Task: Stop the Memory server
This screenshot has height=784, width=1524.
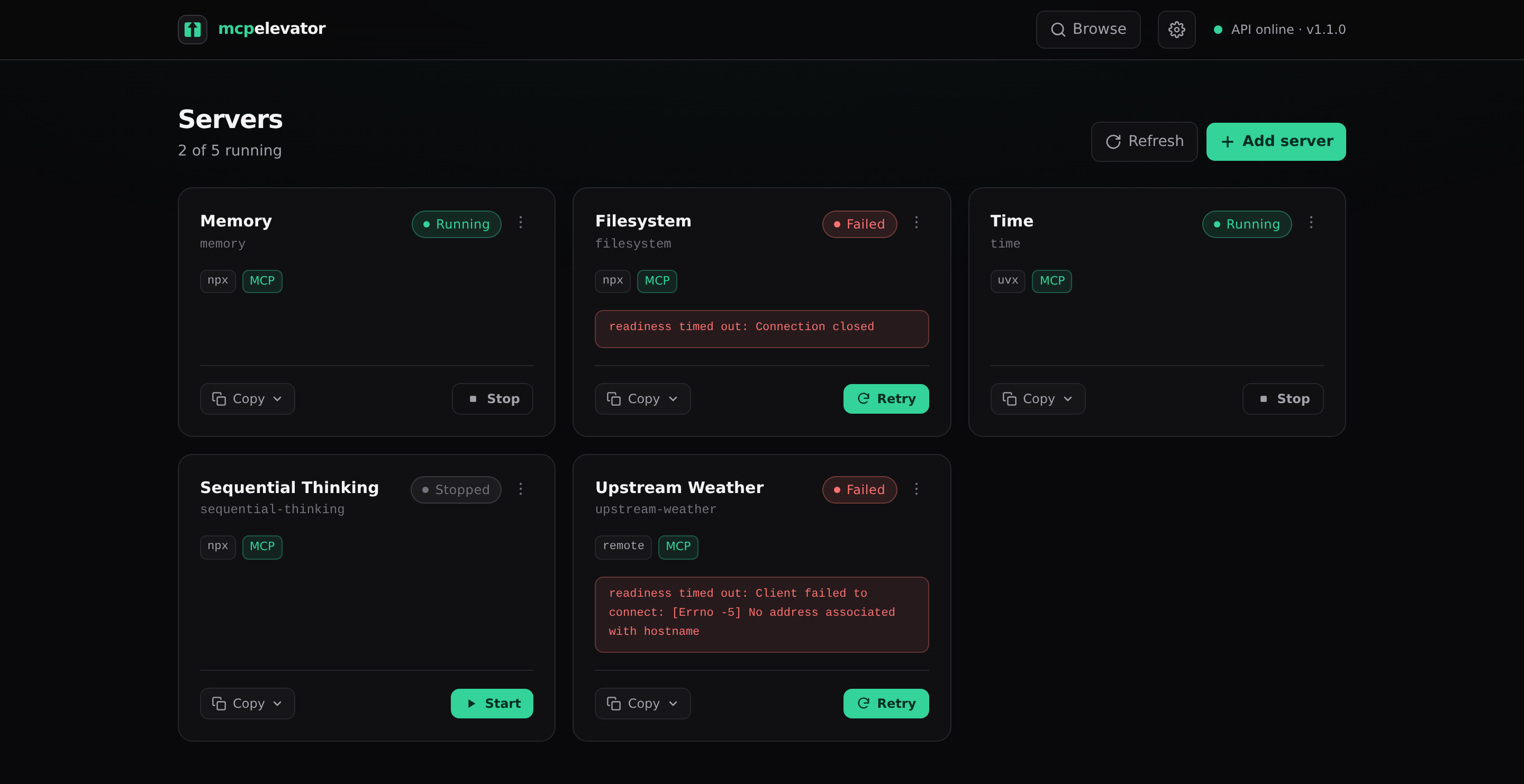Action: [x=492, y=398]
